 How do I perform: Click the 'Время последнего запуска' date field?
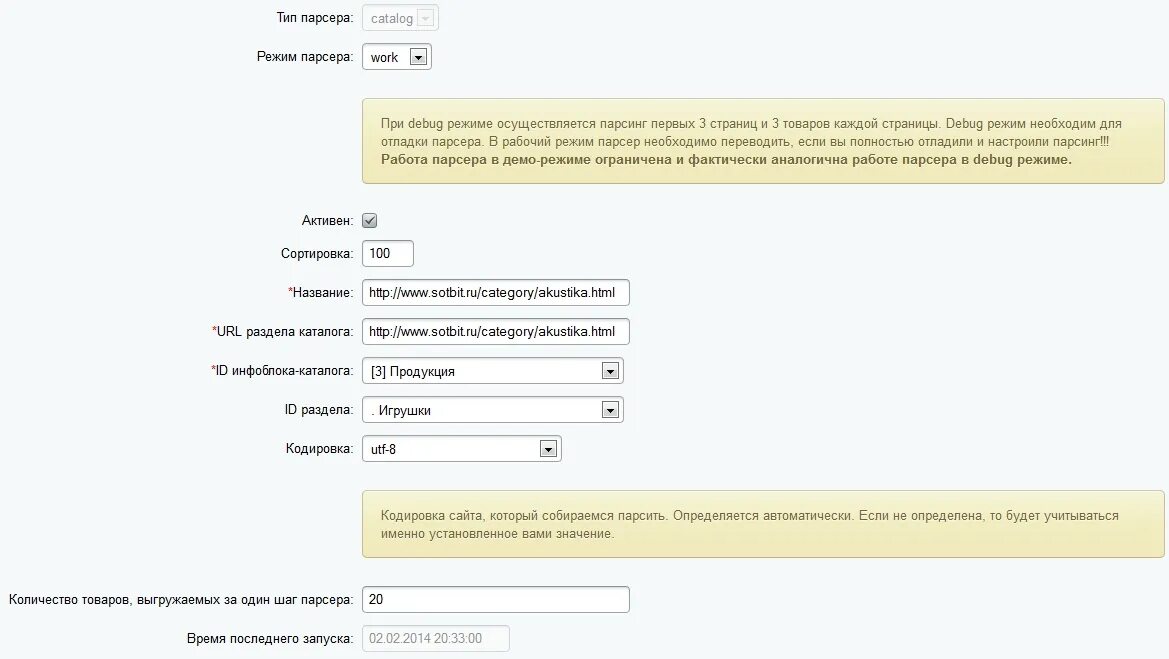(x=436, y=638)
